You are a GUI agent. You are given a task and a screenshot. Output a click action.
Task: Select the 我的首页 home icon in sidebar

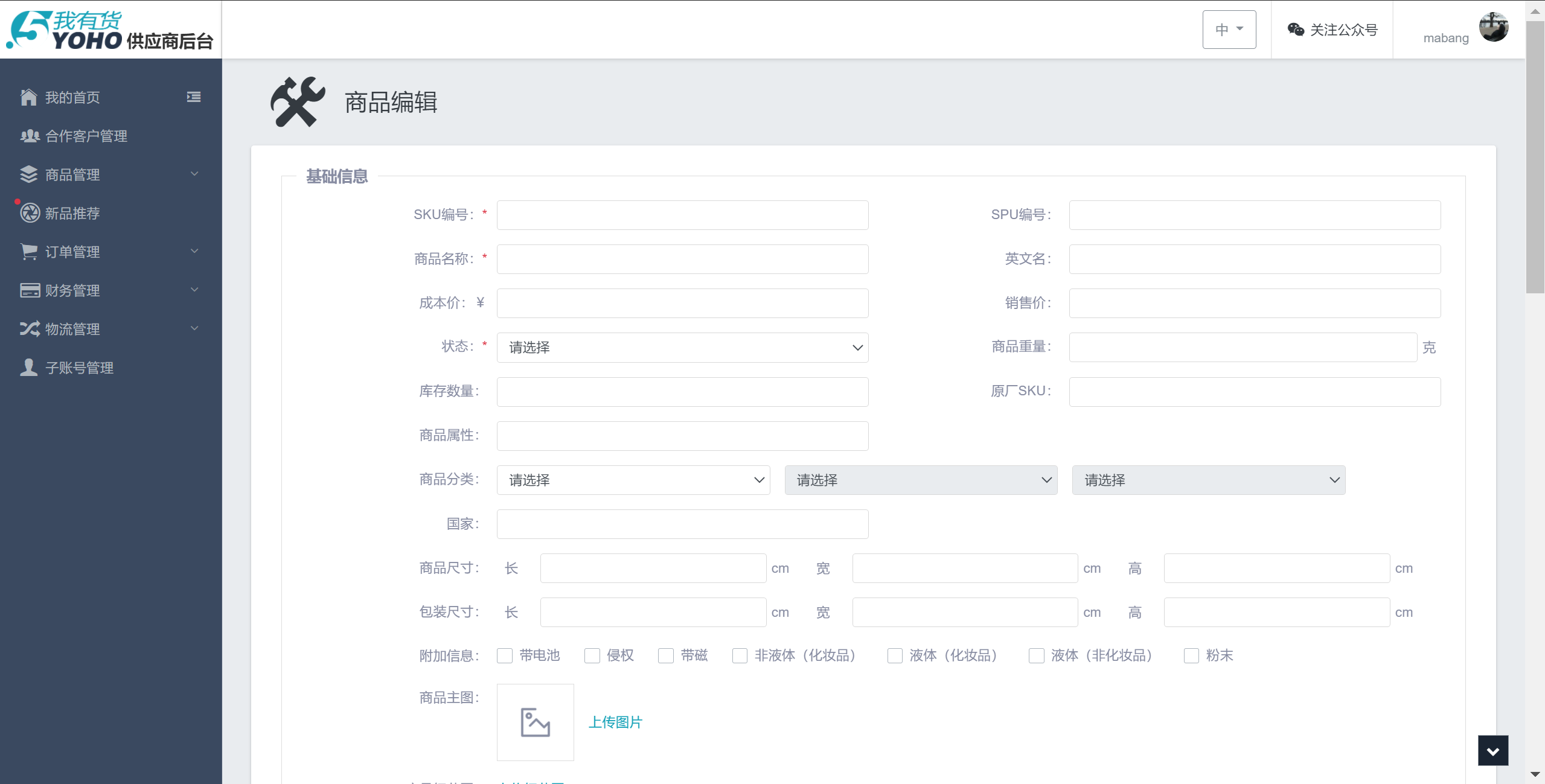(x=28, y=97)
